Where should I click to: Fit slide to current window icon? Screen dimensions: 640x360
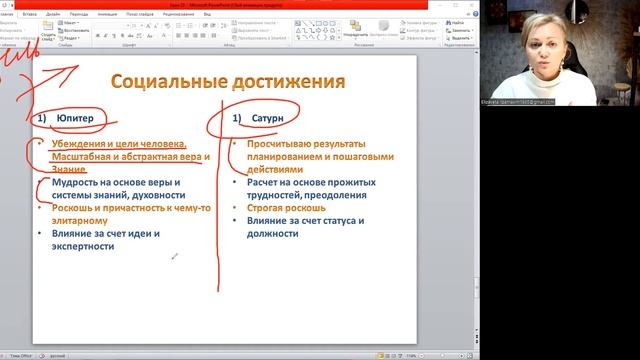[470, 356]
